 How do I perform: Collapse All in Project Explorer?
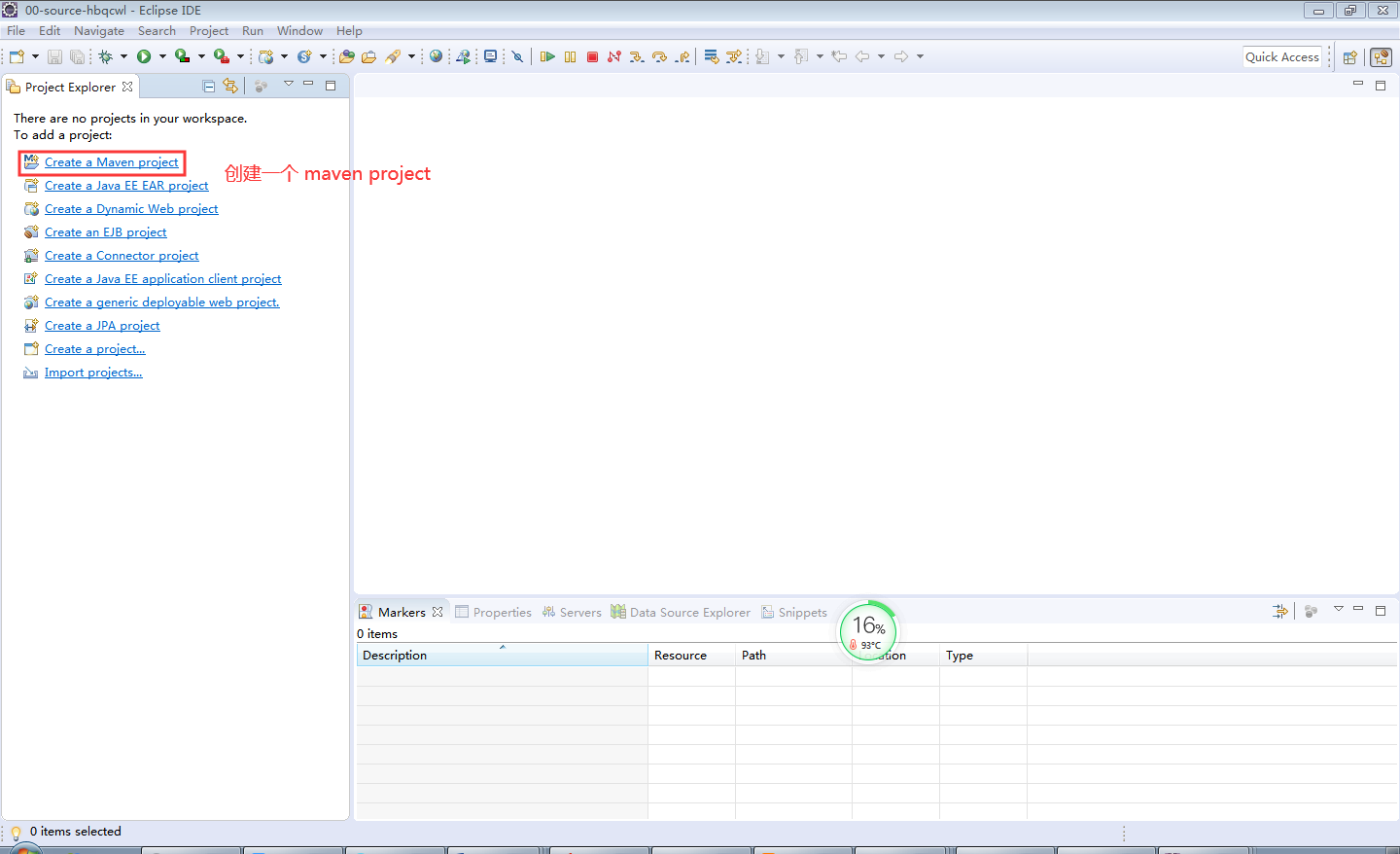(x=208, y=87)
